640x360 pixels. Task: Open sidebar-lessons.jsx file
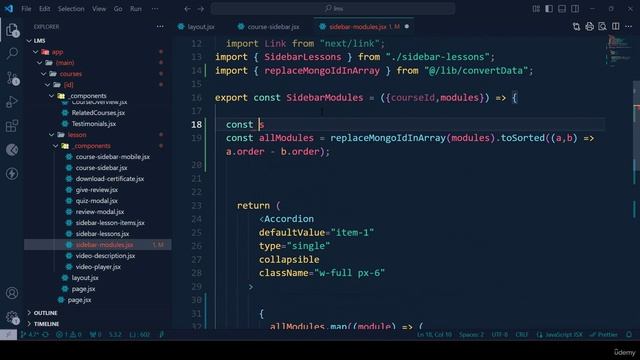[x=102, y=234]
